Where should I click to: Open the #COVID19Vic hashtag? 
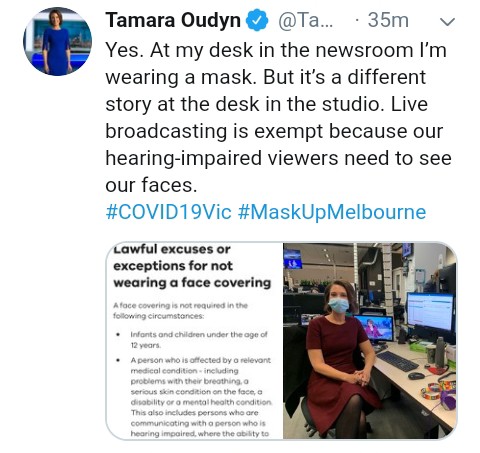(168, 212)
